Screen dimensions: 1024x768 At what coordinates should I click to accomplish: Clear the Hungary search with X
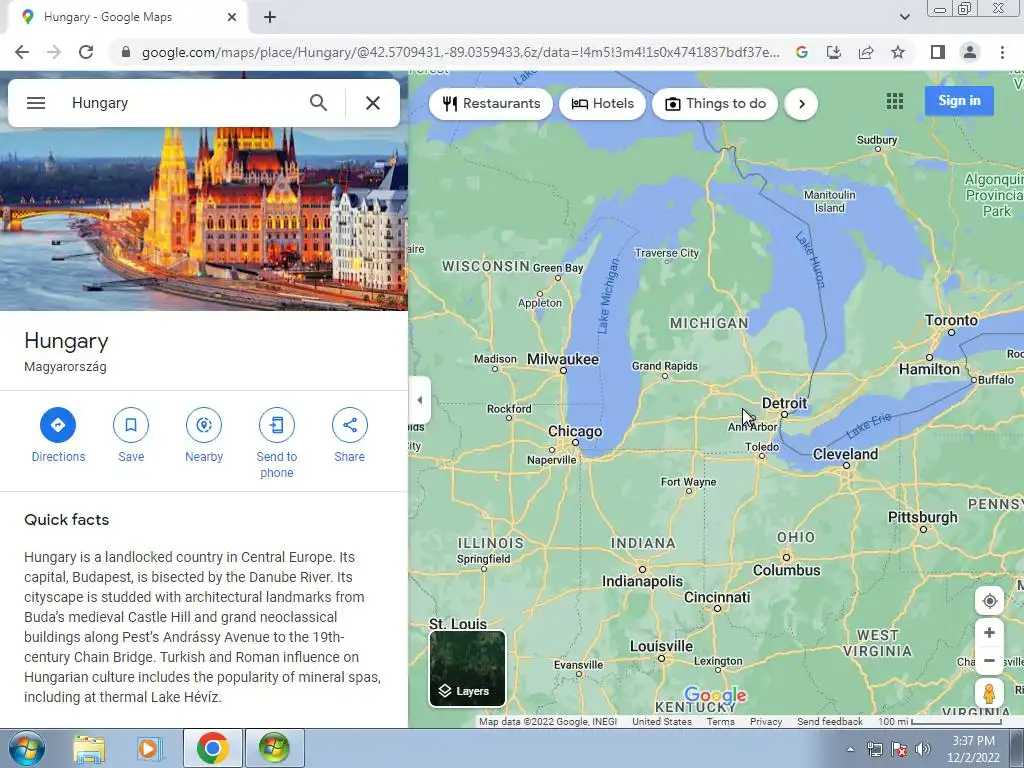(x=373, y=103)
